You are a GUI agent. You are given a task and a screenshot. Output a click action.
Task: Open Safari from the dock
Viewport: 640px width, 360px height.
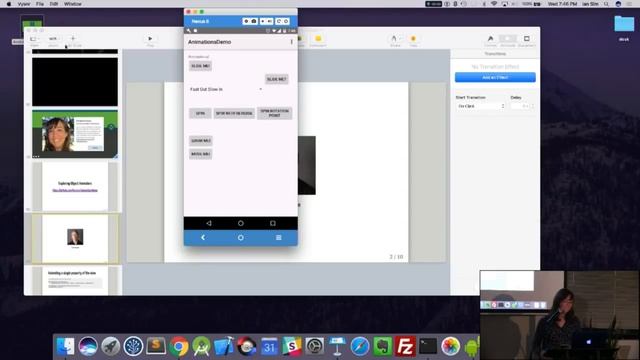pyautogui.click(x=360, y=346)
